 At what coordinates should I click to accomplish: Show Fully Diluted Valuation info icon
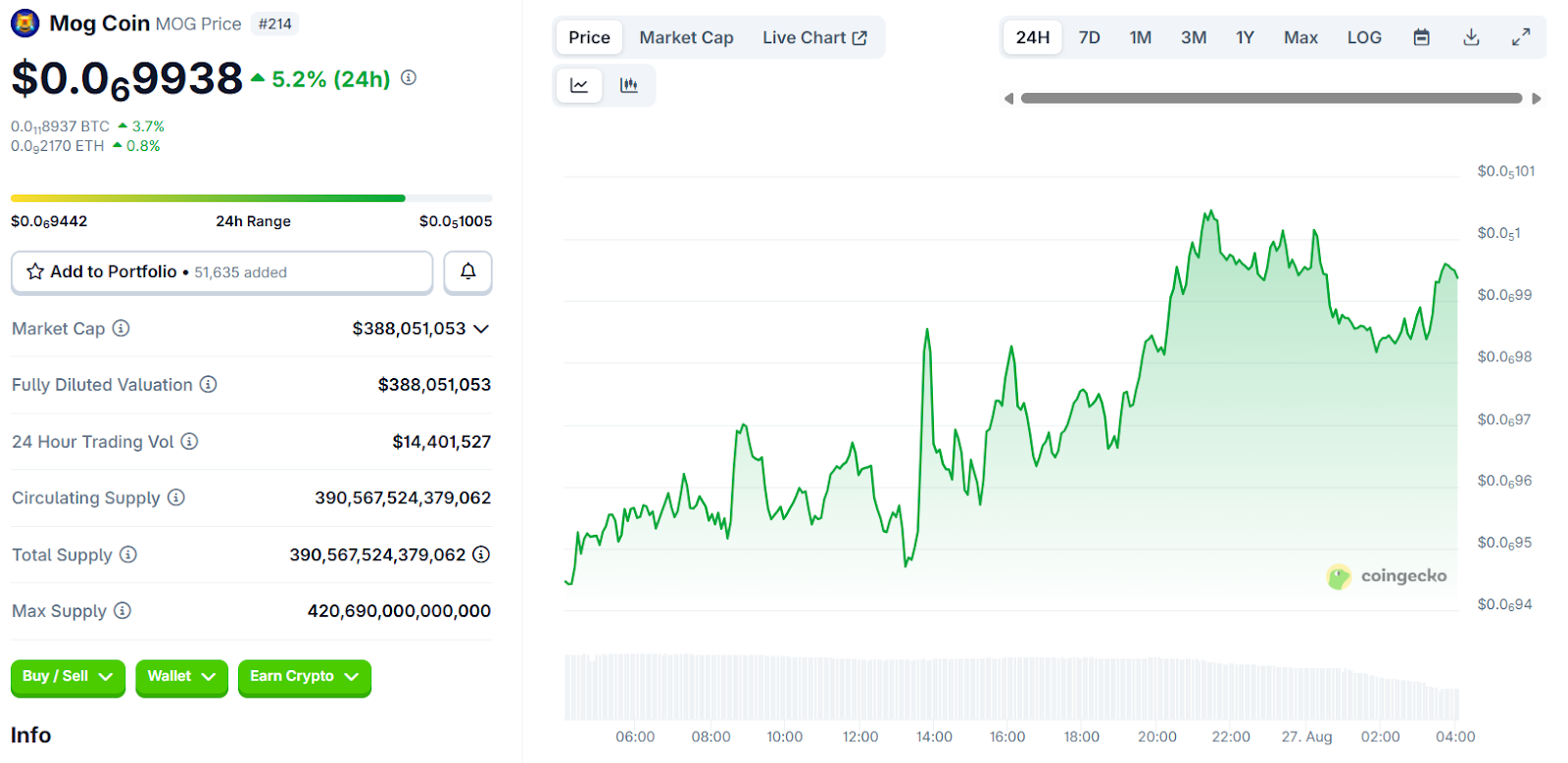tap(208, 384)
